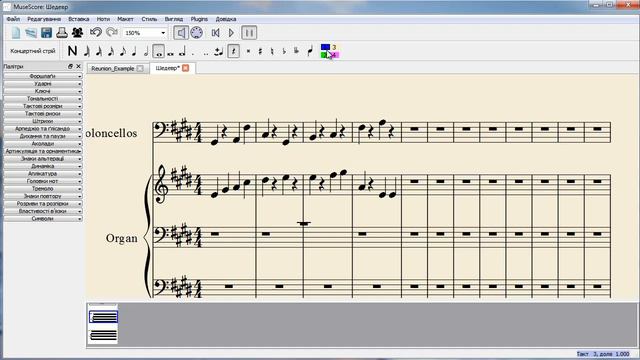Viewport: 640px width, 360px height.
Task: Open a score file from the toolbar
Action: (x=31, y=33)
